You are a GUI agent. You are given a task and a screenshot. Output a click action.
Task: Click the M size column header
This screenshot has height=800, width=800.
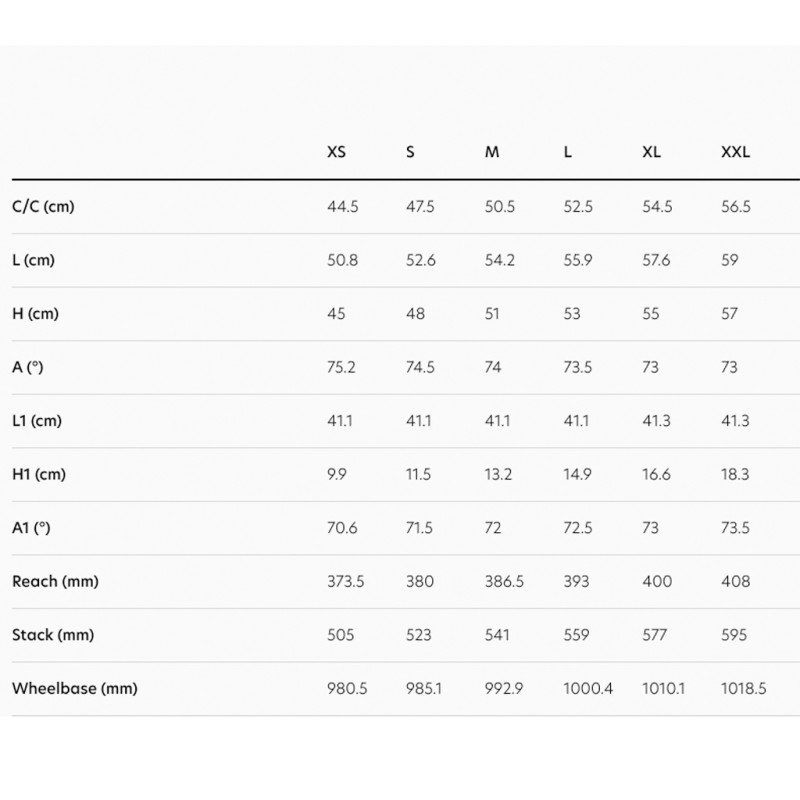[x=492, y=153]
